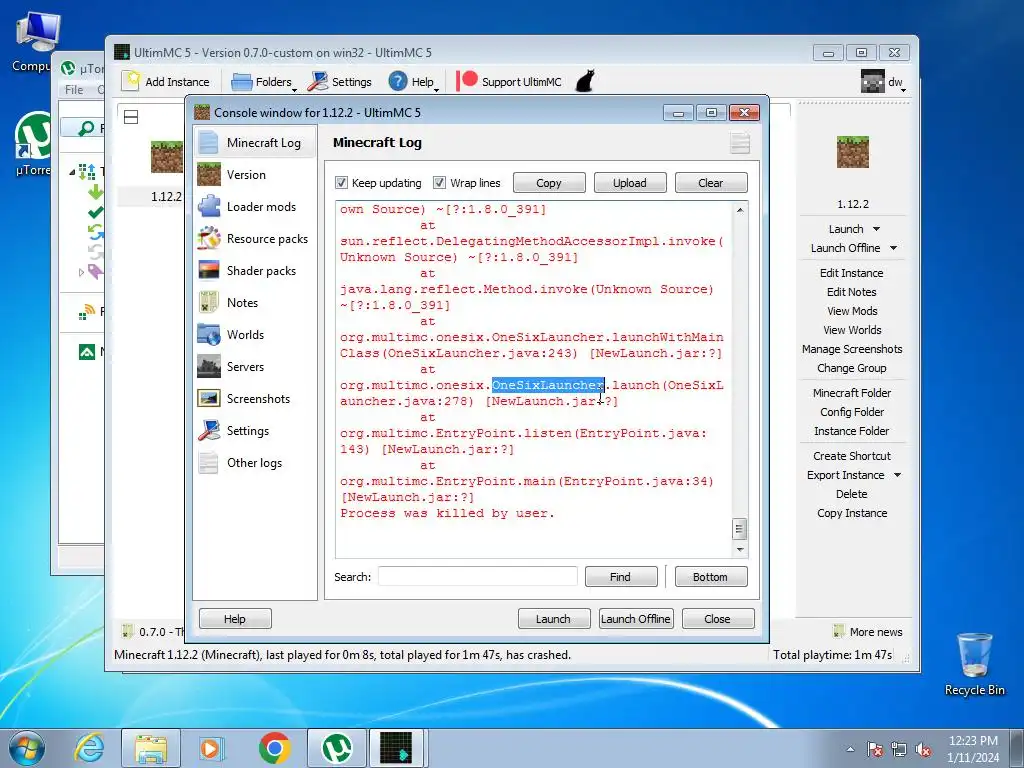The width and height of the screenshot is (1024, 768).
Task: Open the Recycle Bin
Action: click(x=974, y=664)
